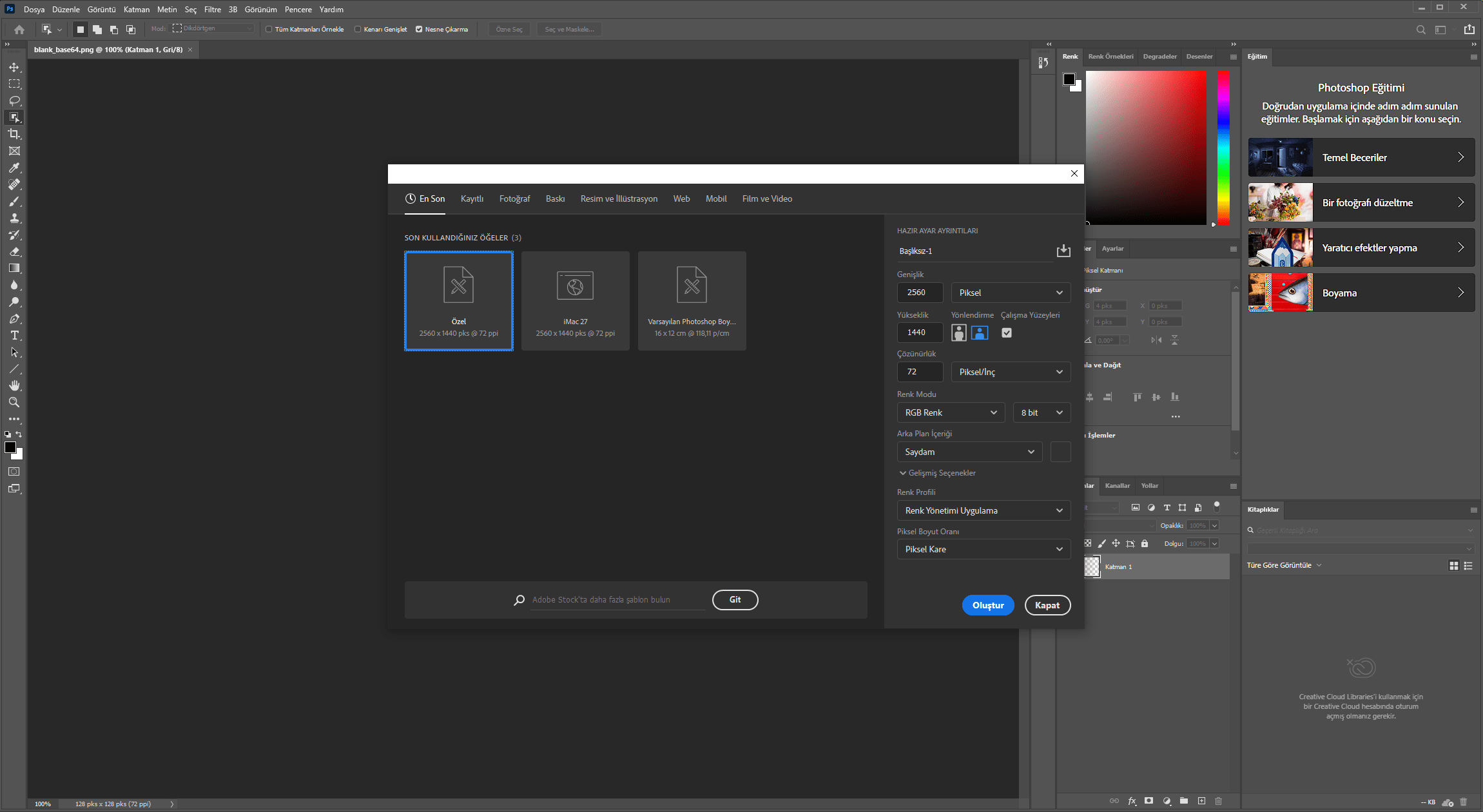1483x812 pixels.
Task: Open the 8 bit depth dropdown
Action: [1042, 412]
